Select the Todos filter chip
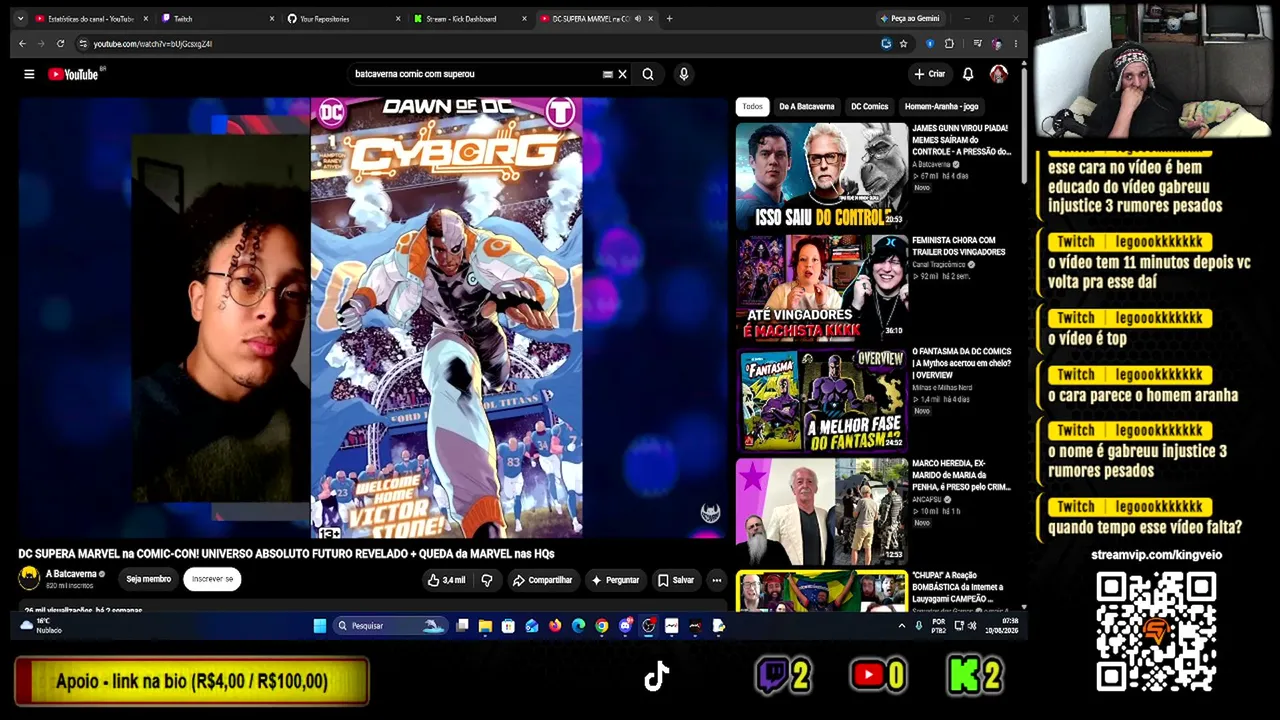 click(x=752, y=106)
